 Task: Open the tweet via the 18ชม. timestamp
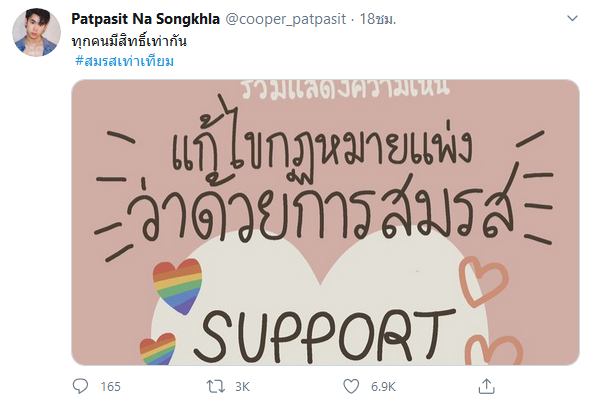(x=377, y=19)
